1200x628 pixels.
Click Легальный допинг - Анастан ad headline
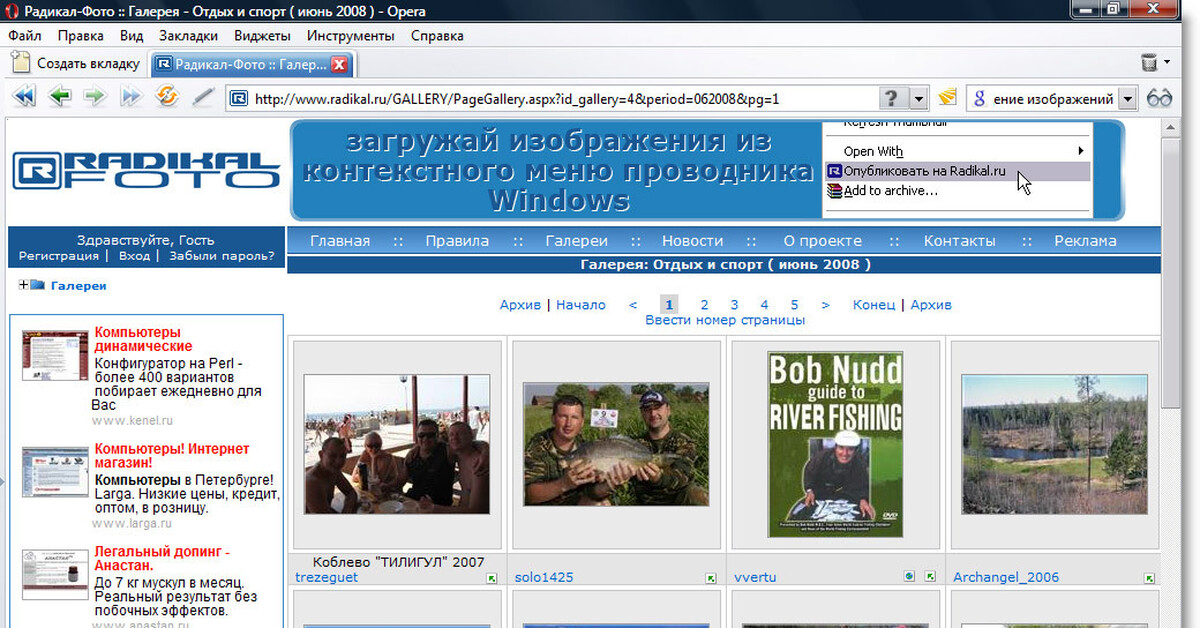pos(162,559)
